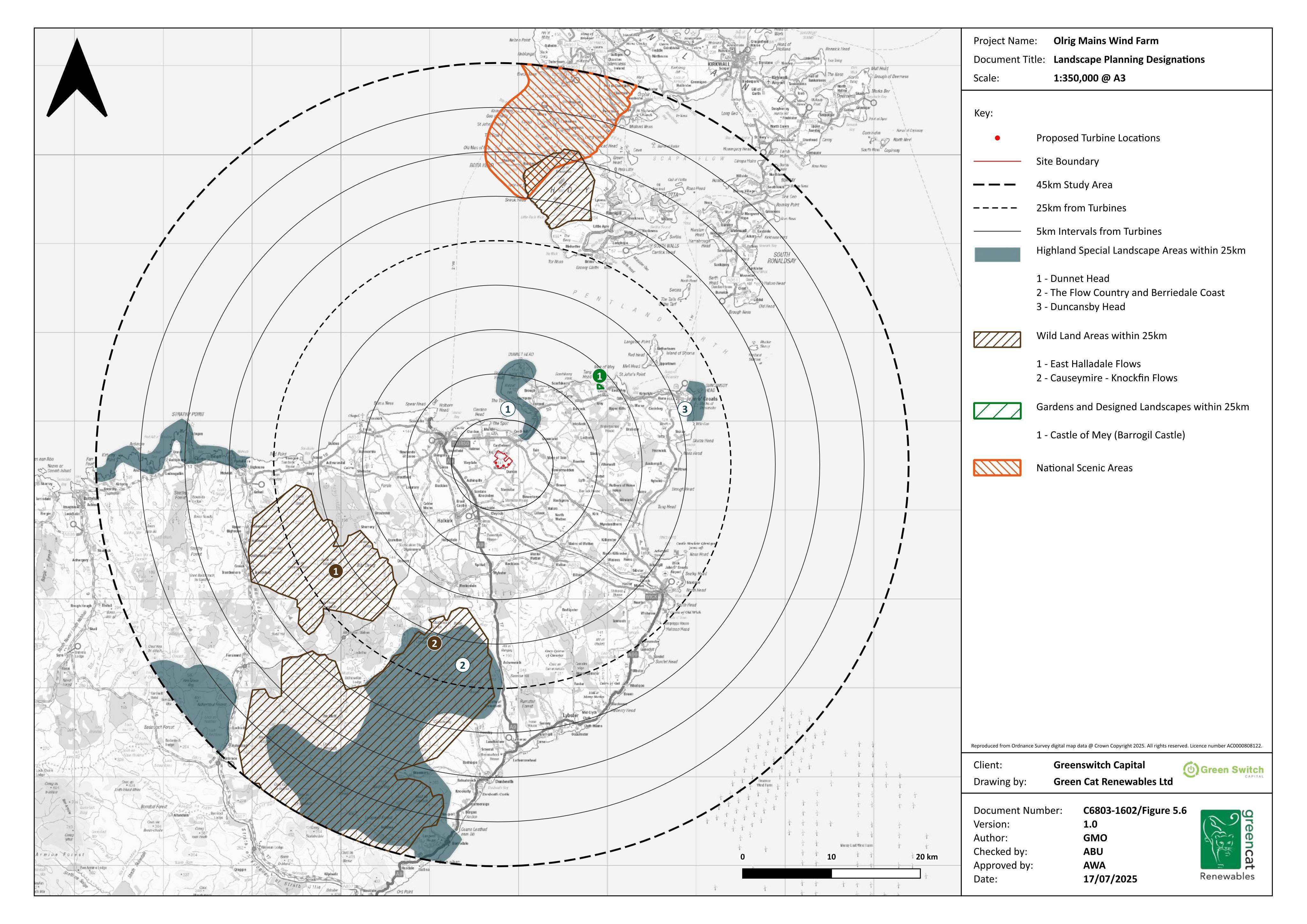This screenshot has height=924, width=1307.
Task: Click the 'Proposed Turbine Locations' label
Action: tap(1097, 138)
